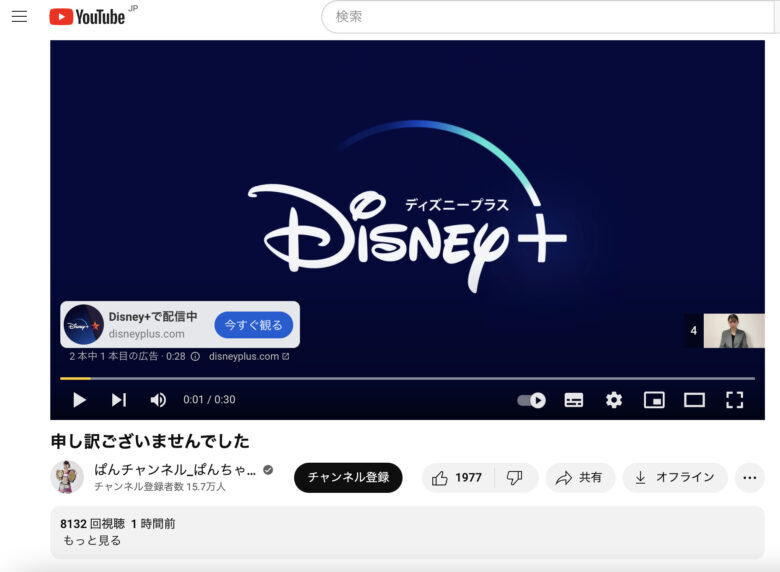Viewport: 780px width, 572px height.
Task: Open disneyplus.com external link below ad
Action: pos(249,357)
